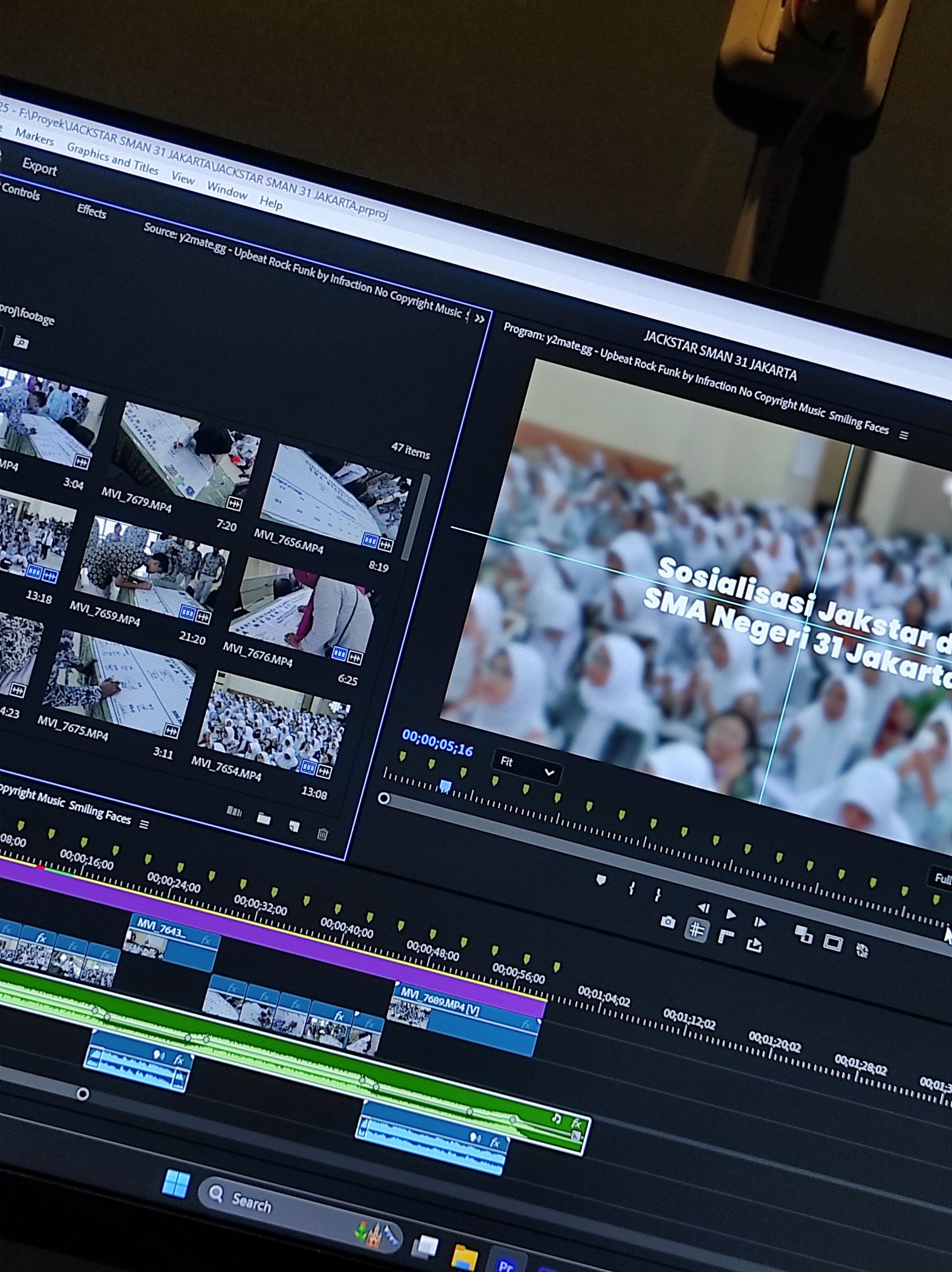
Task: Switch to the Effects panel tab
Action: [92, 212]
